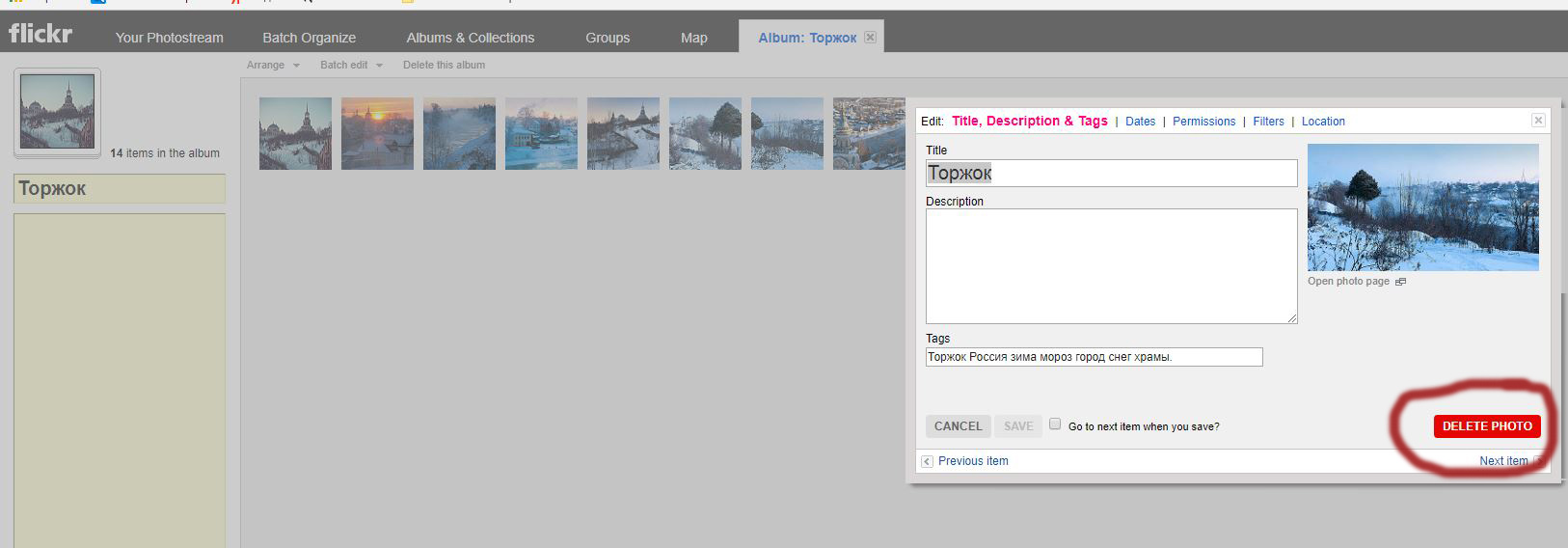This screenshot has height=548, width=1568.
Task: Go to Previous item link
Action: point(973,461)
